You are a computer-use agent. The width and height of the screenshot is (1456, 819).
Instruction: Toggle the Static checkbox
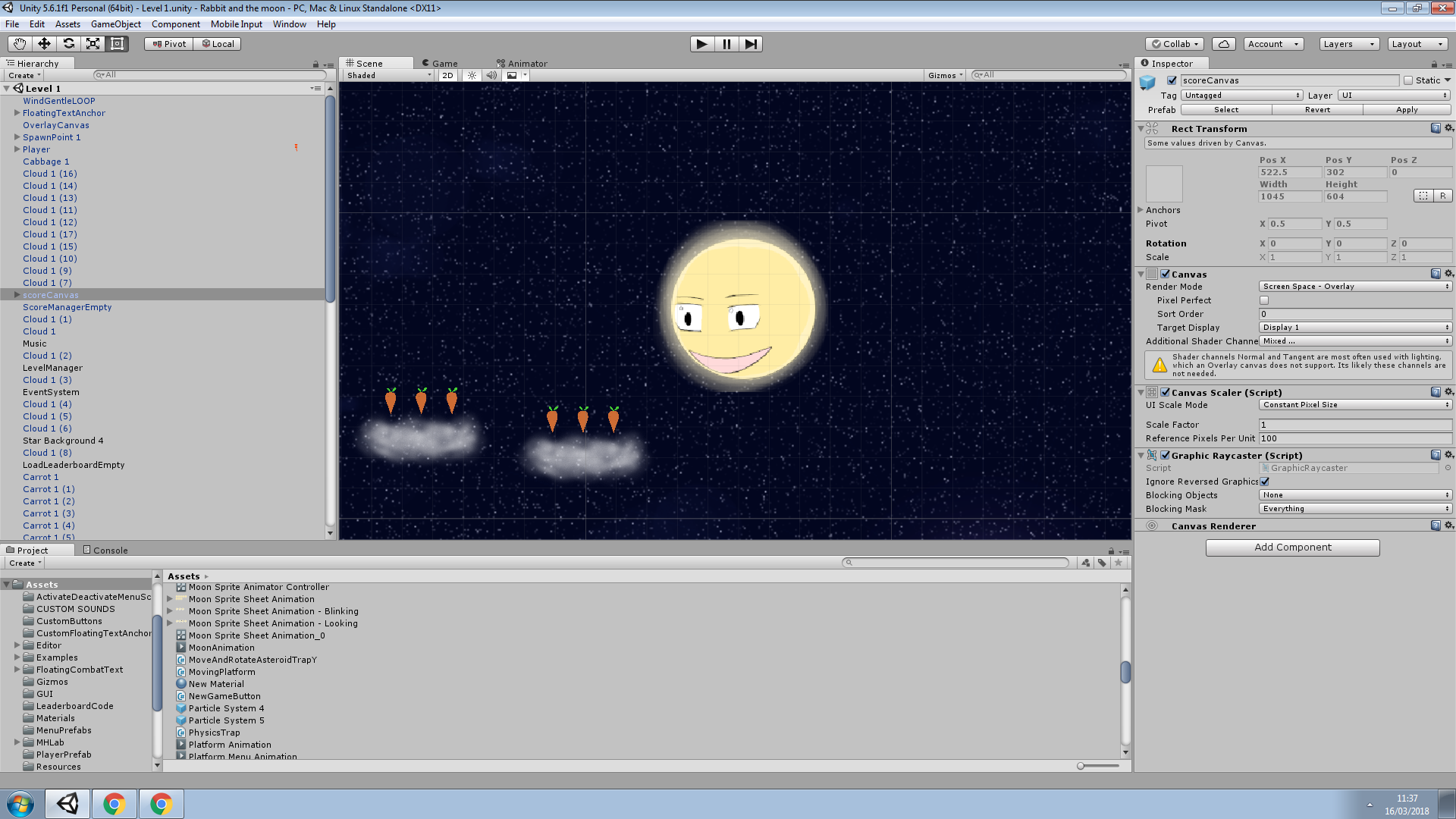coord(1408,80)
